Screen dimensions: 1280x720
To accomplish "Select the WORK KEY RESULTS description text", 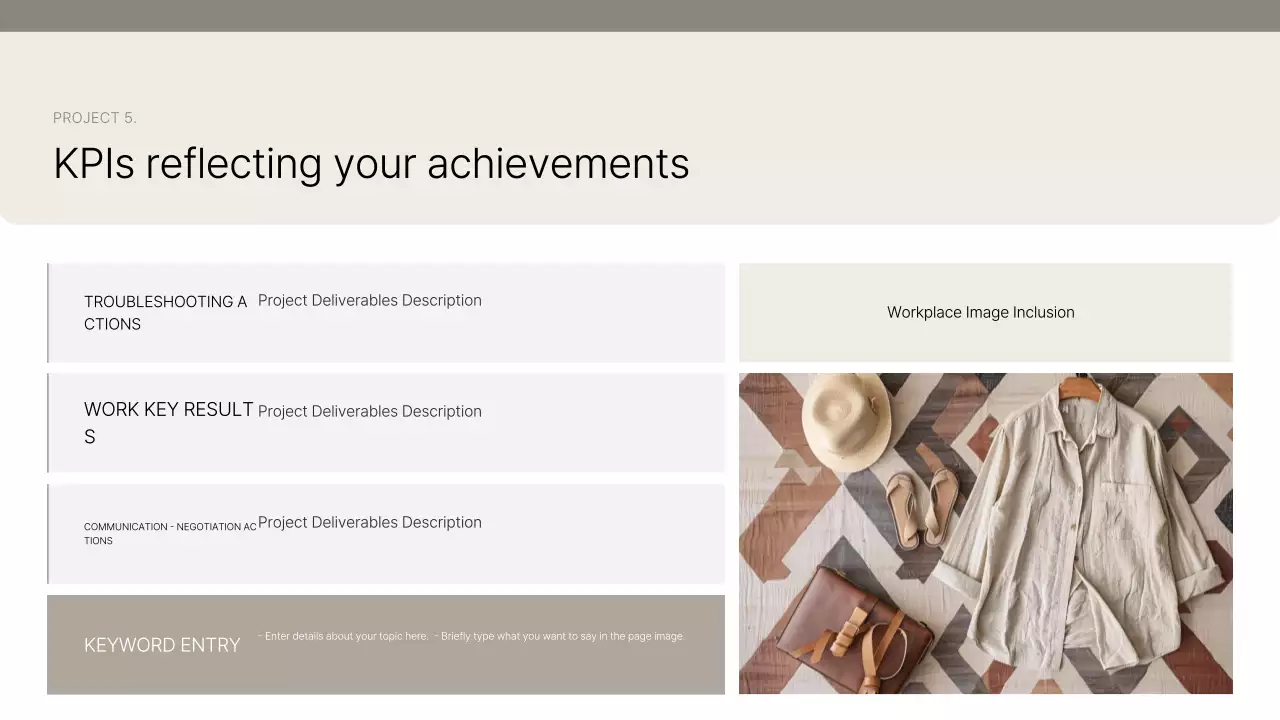I will (369, 411).
